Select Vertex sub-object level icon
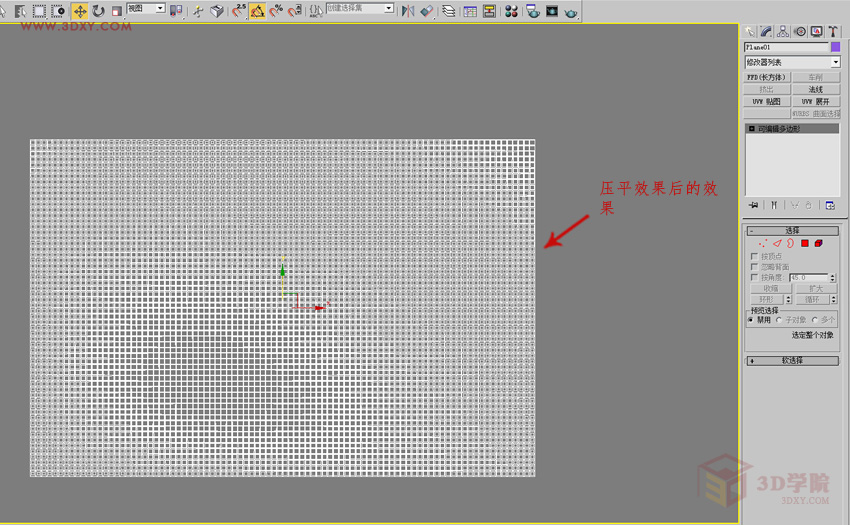Screen dimensions: 850x525 point(763,244)
